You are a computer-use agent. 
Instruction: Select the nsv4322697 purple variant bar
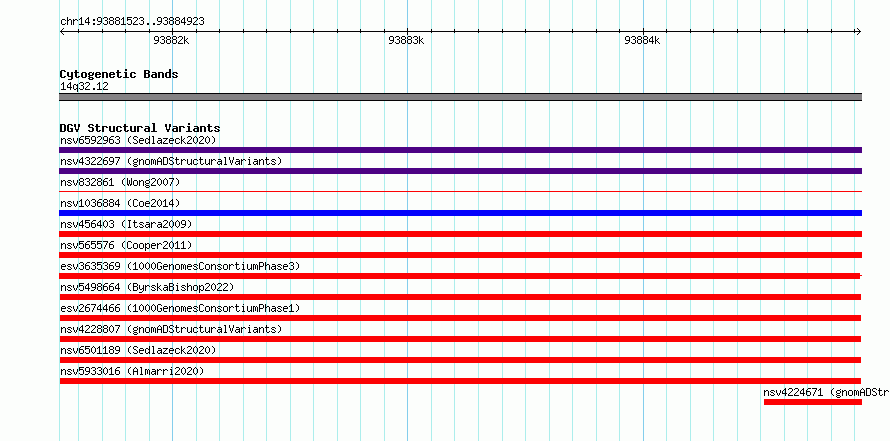pyautogui.click(x=460, y=171)
